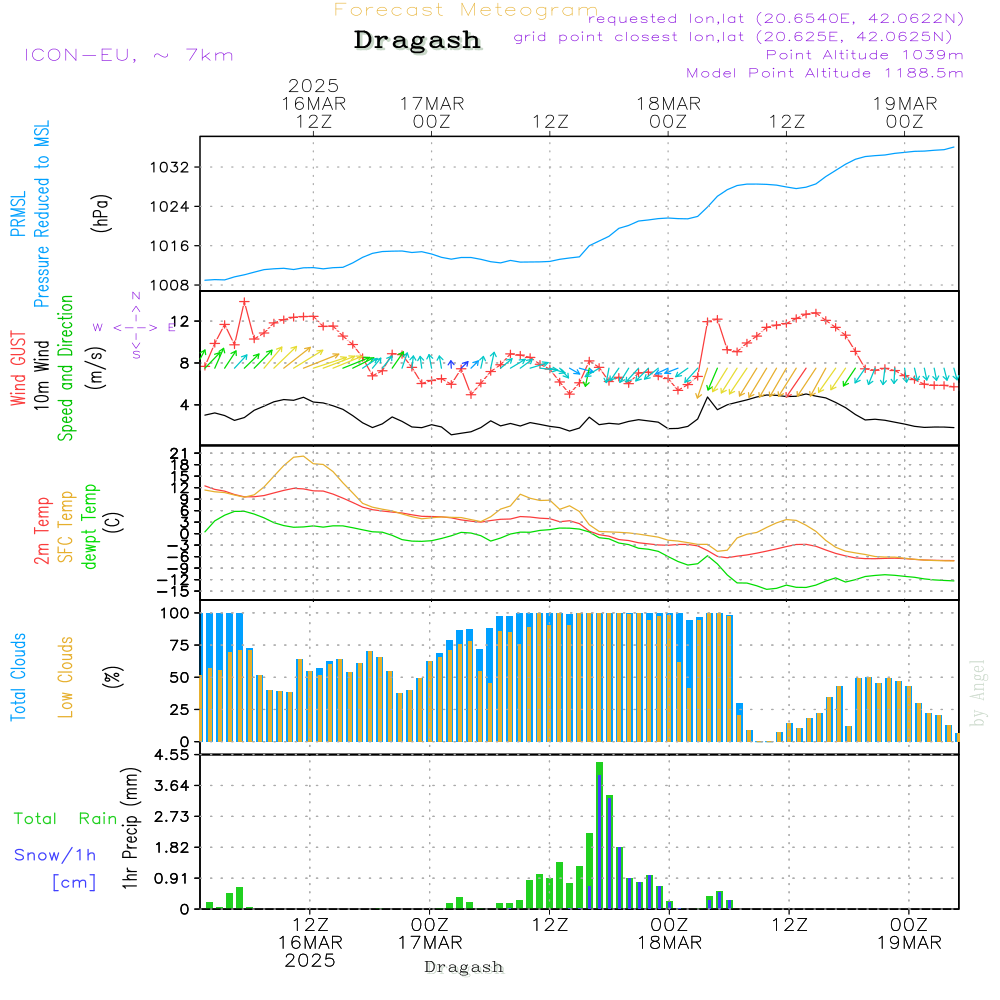Click the "17MAR 00Z" top time marker
This screenshot has width=1000, height=1000.
(432, 112)
